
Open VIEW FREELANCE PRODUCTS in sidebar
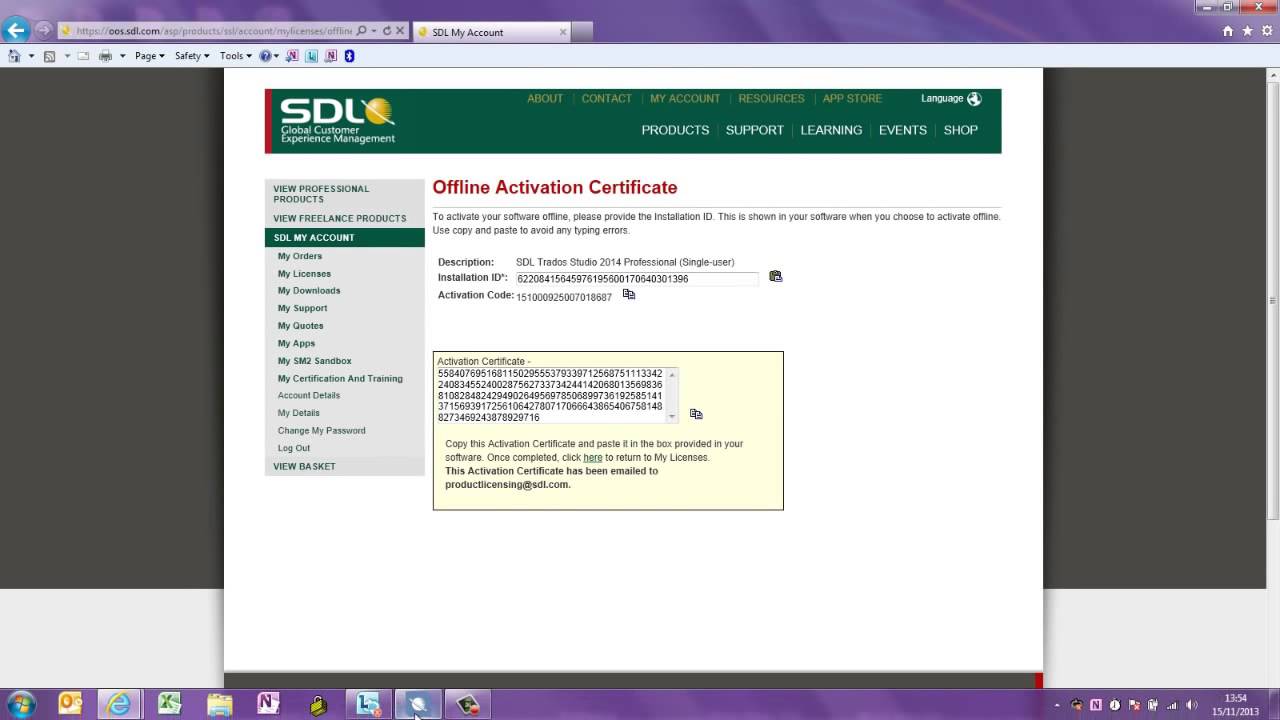(x=340, y=218)
